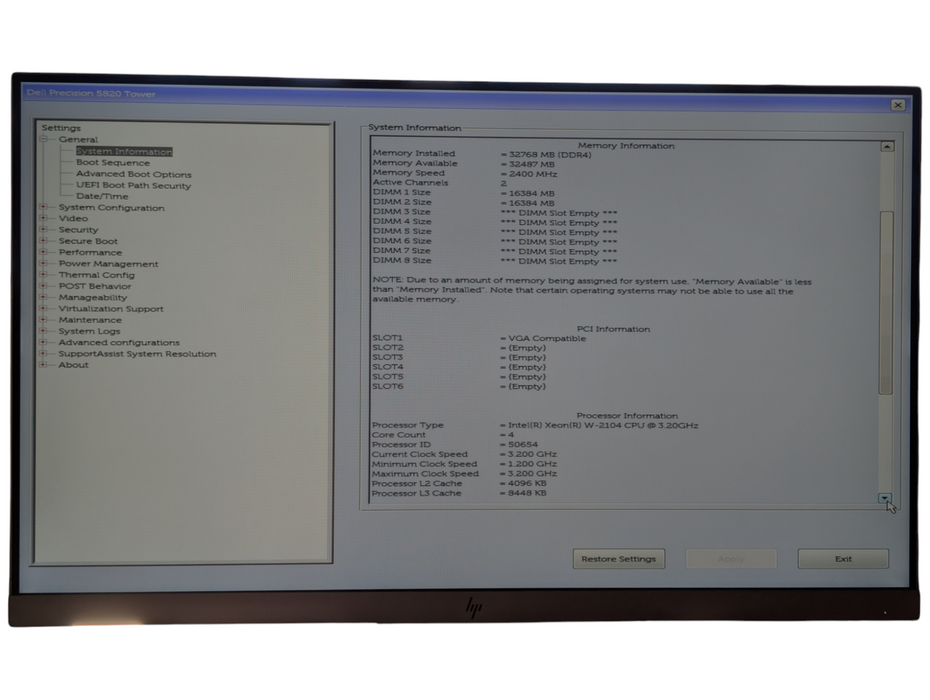Click the DIMM 2 Size row

464,202
